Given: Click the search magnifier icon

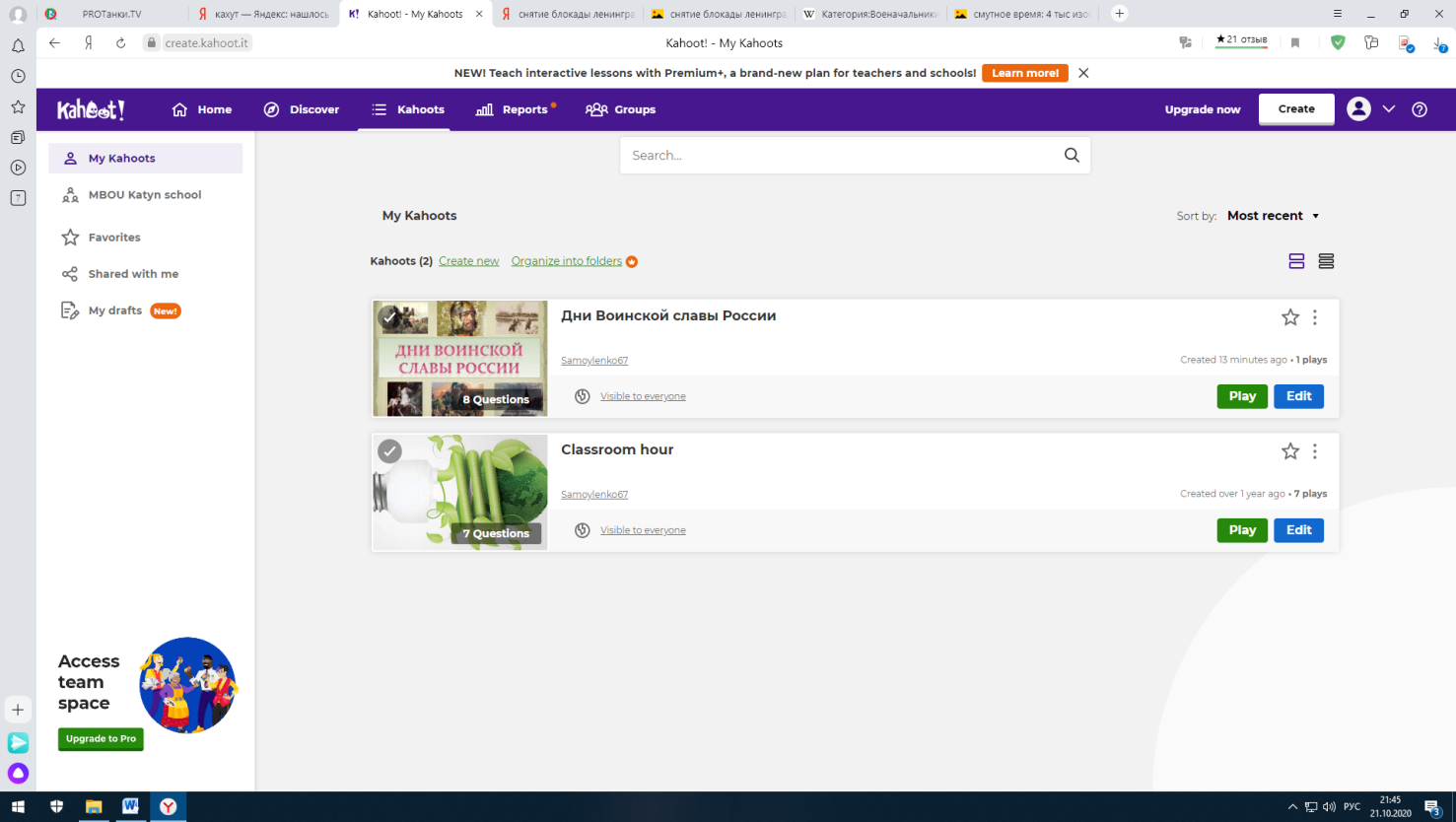Looking at the screenshot, I should 1072,155.
